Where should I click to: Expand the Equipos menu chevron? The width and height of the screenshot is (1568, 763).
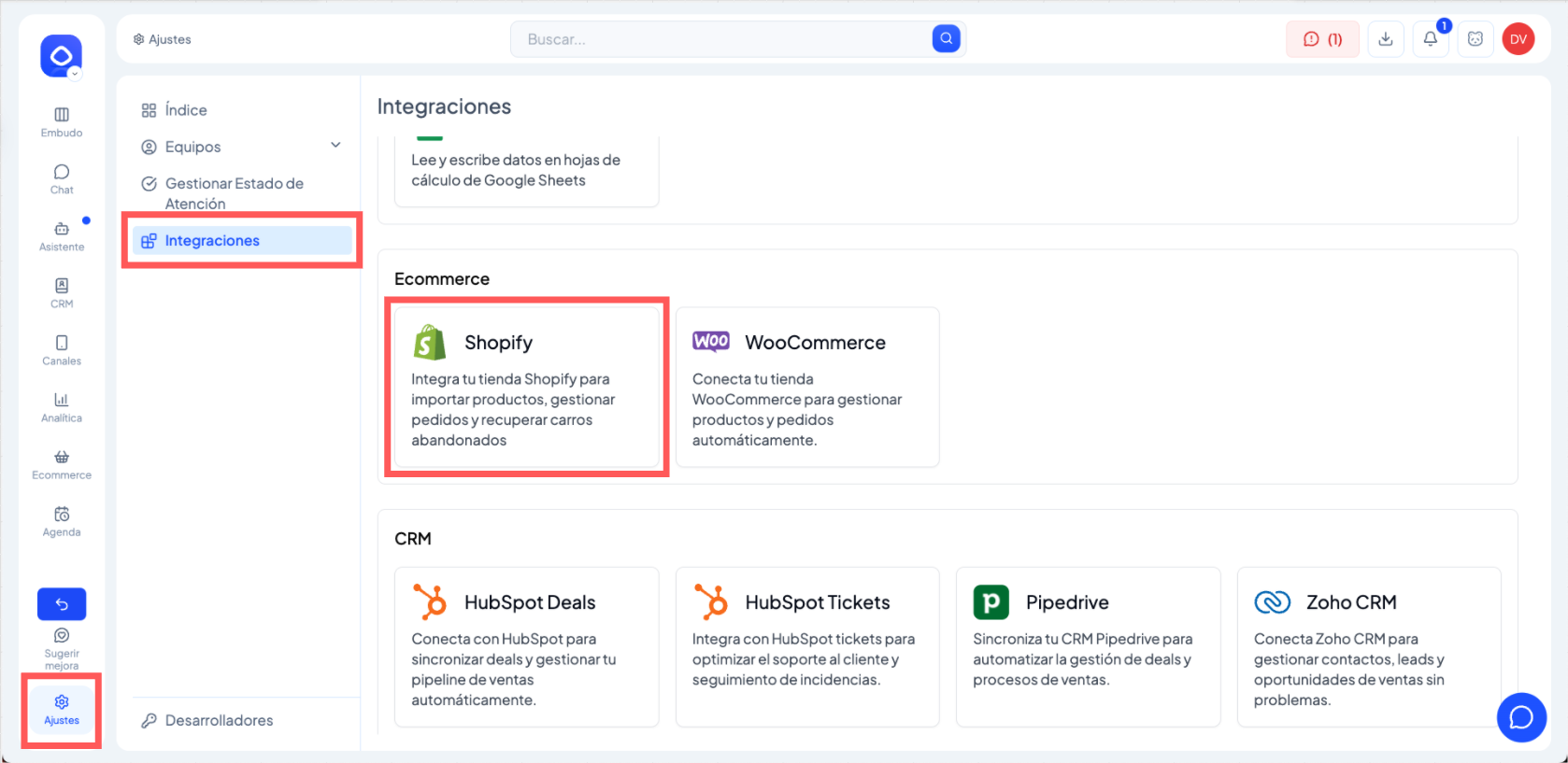click(x=335, y=146)
